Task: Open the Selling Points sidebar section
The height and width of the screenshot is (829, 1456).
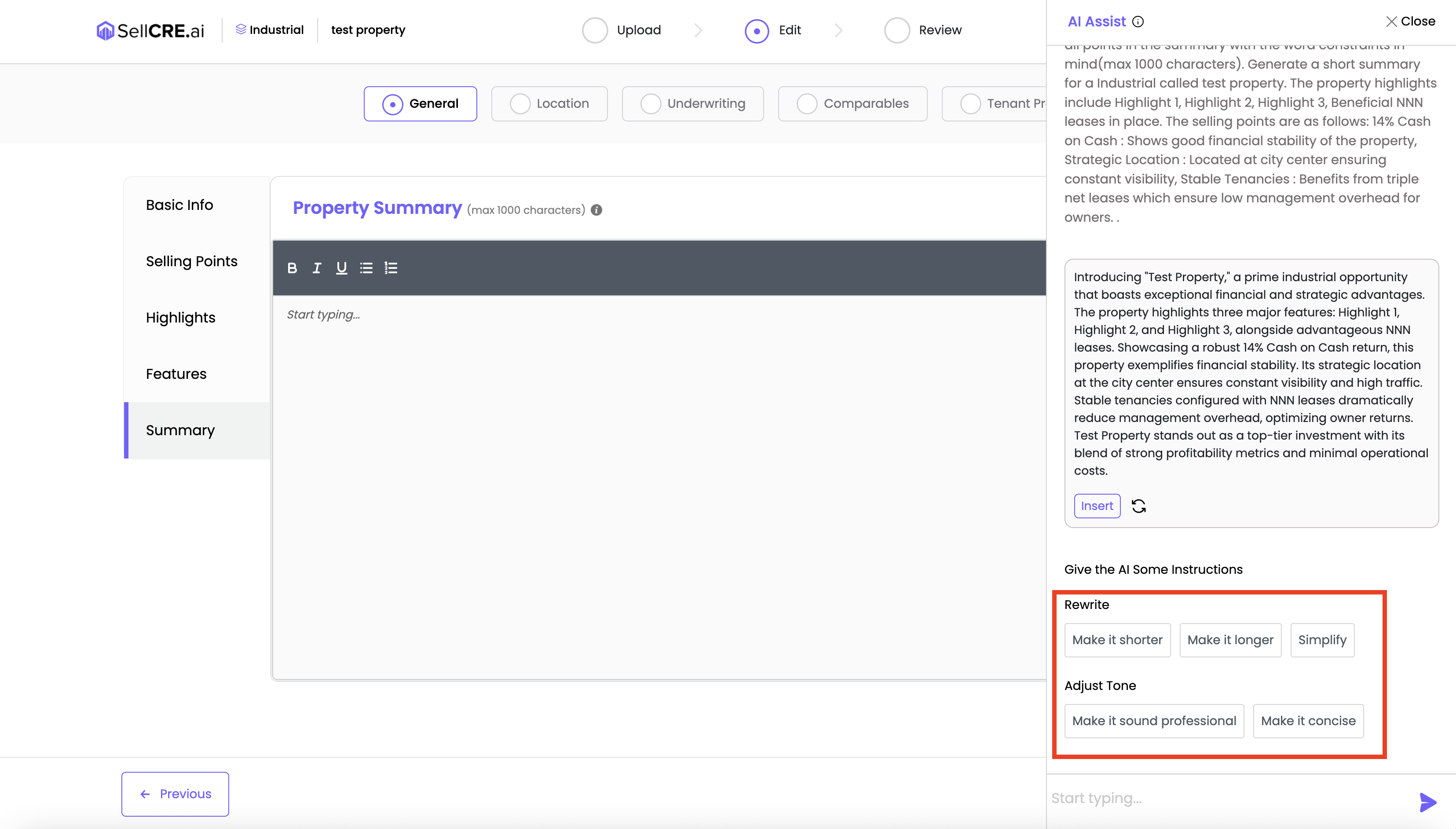Action: tap(191, 261)
